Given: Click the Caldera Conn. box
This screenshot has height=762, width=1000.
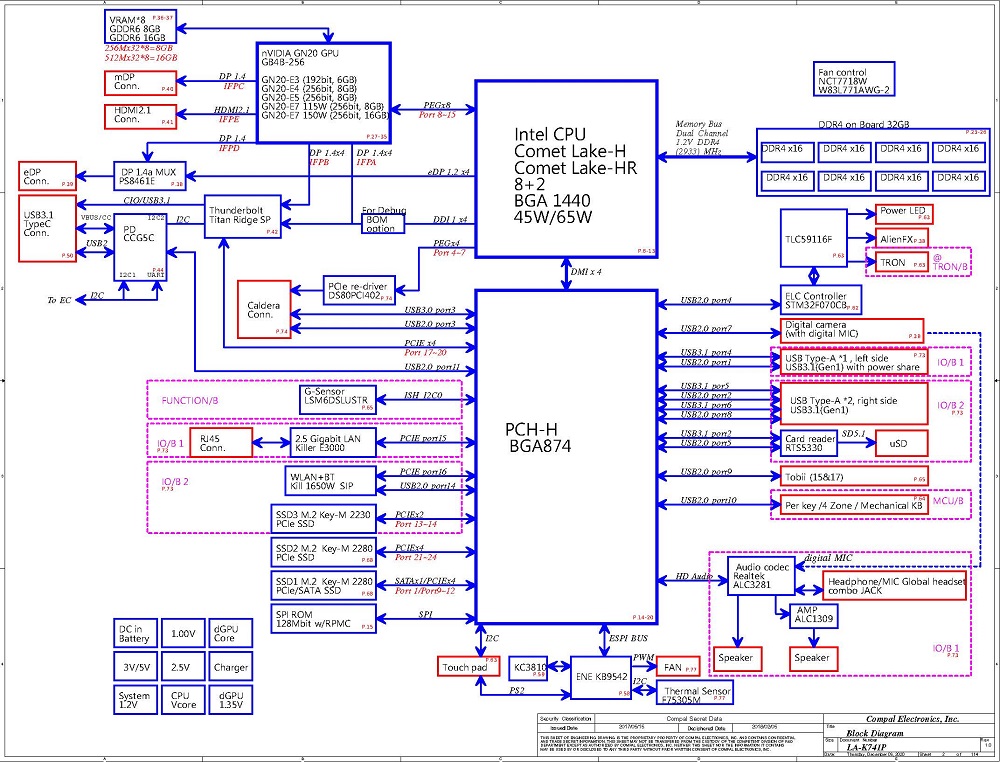Looking at the screenshot, I should coord(264,309).
